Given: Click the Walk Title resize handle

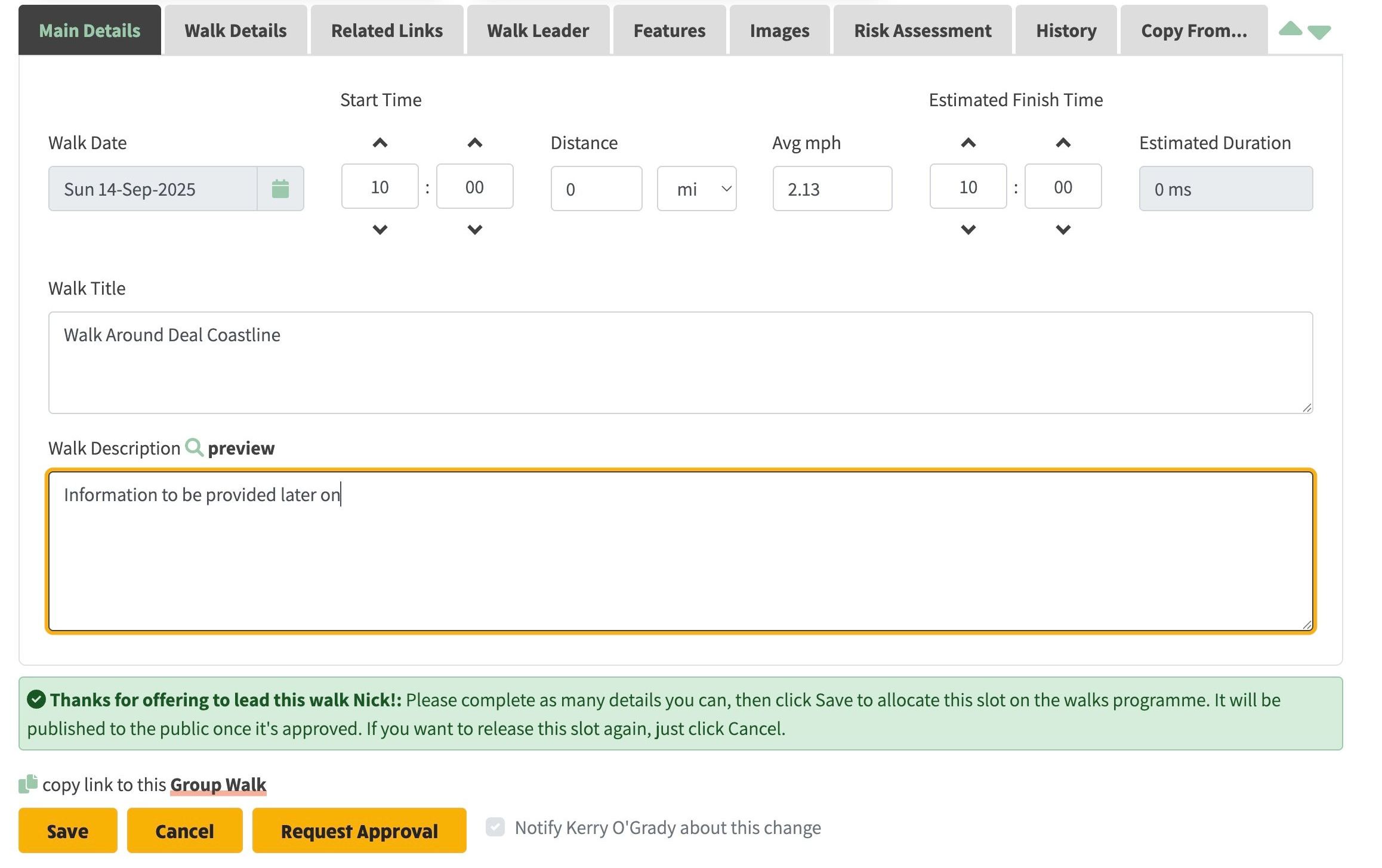Looking at the screenshot, I should tap(1307, 407).
